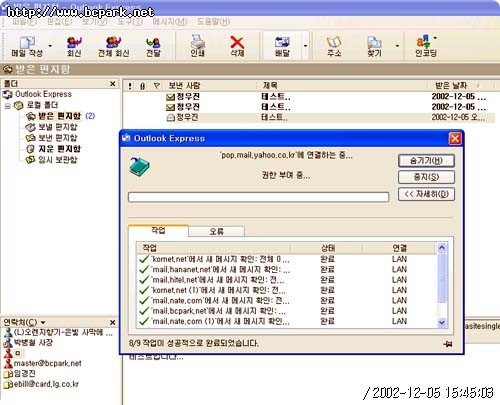Open dropdown arrow next to 찾기
Viewport: 500px width, 405px height.
click(397, 46)
